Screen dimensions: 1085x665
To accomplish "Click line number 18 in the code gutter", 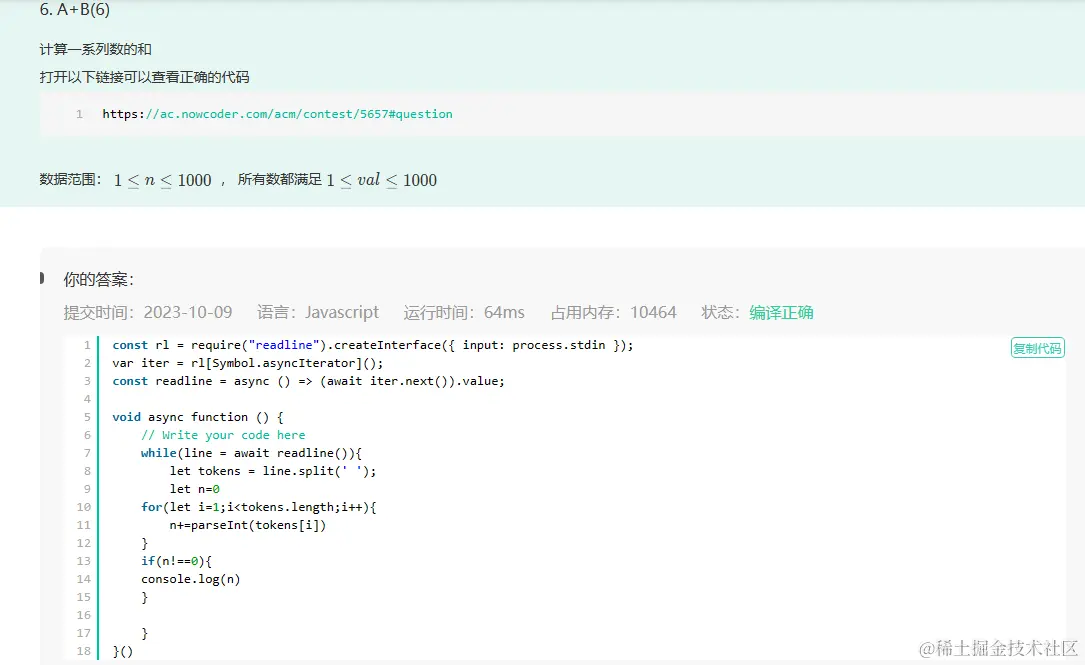I will click(x=84, y=651).
